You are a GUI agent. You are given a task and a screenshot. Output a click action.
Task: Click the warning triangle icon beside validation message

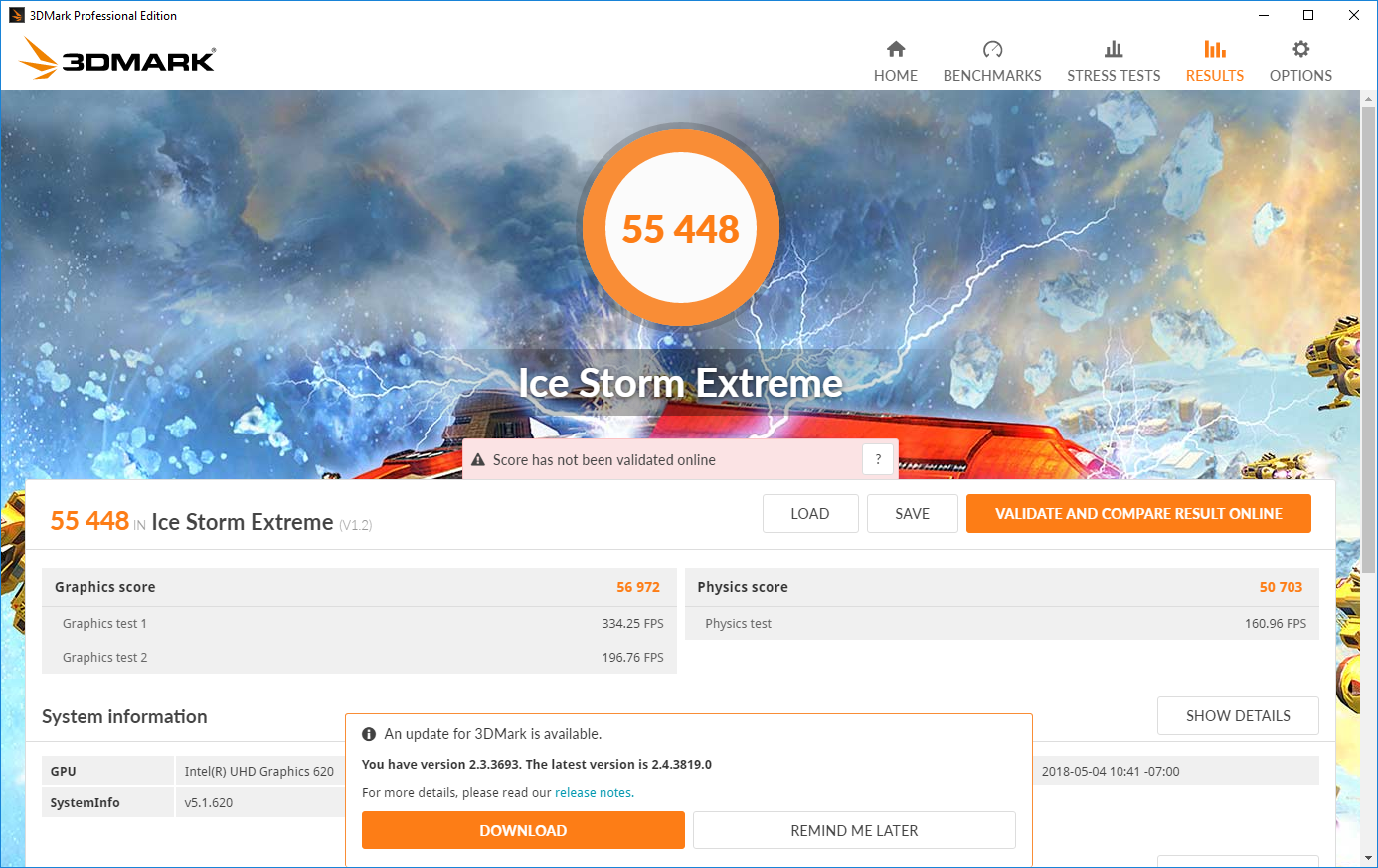tap(478, 460)
